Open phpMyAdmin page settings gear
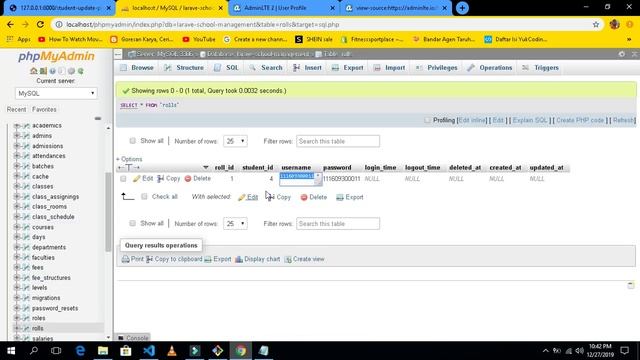640x360 pixels. pos(621,54)
